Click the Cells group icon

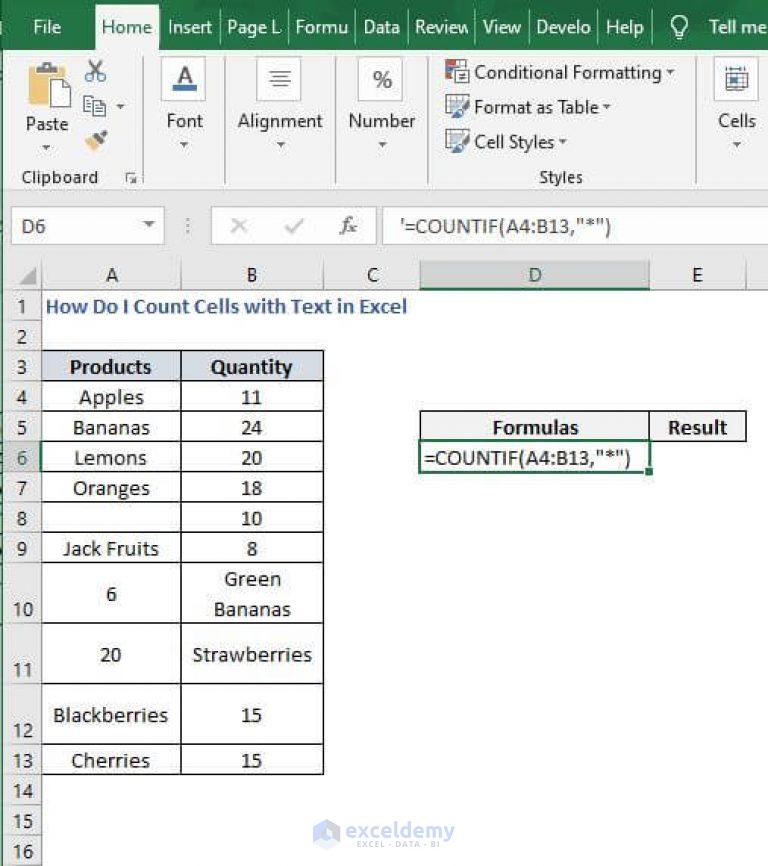pyautogui.click(x=736, y=80)
